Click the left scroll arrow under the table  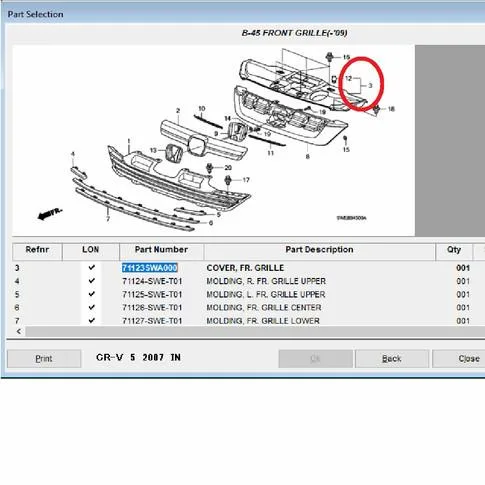click(x=19, y=332)
